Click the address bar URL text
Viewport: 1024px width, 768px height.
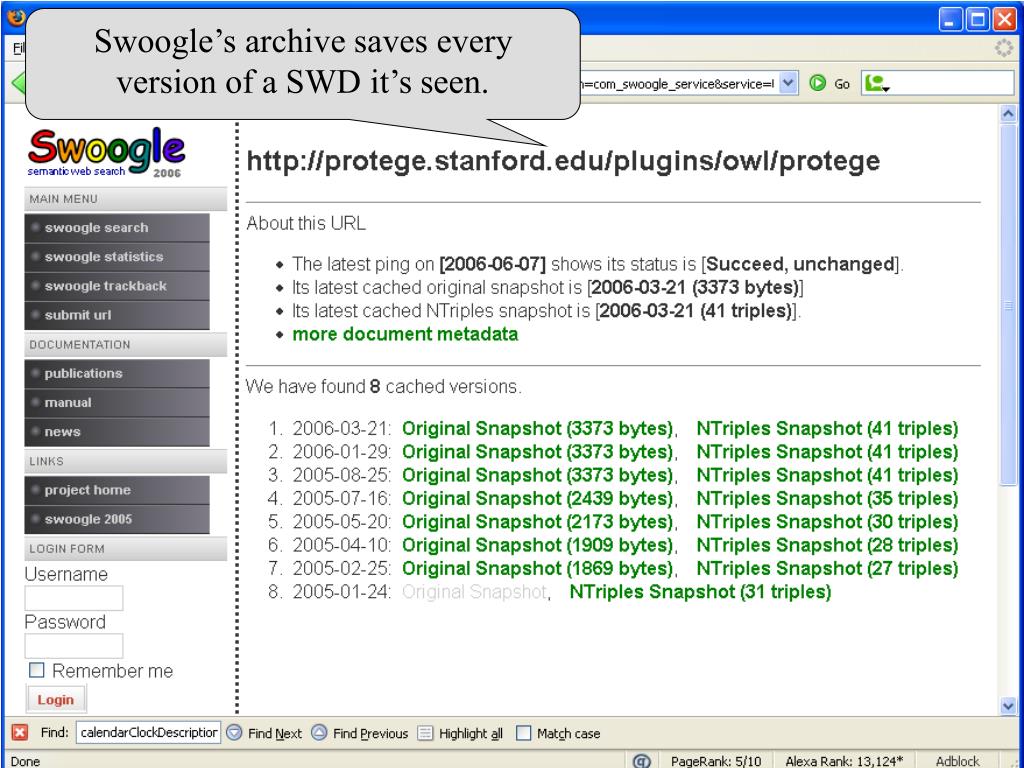(x=678, y=84)
